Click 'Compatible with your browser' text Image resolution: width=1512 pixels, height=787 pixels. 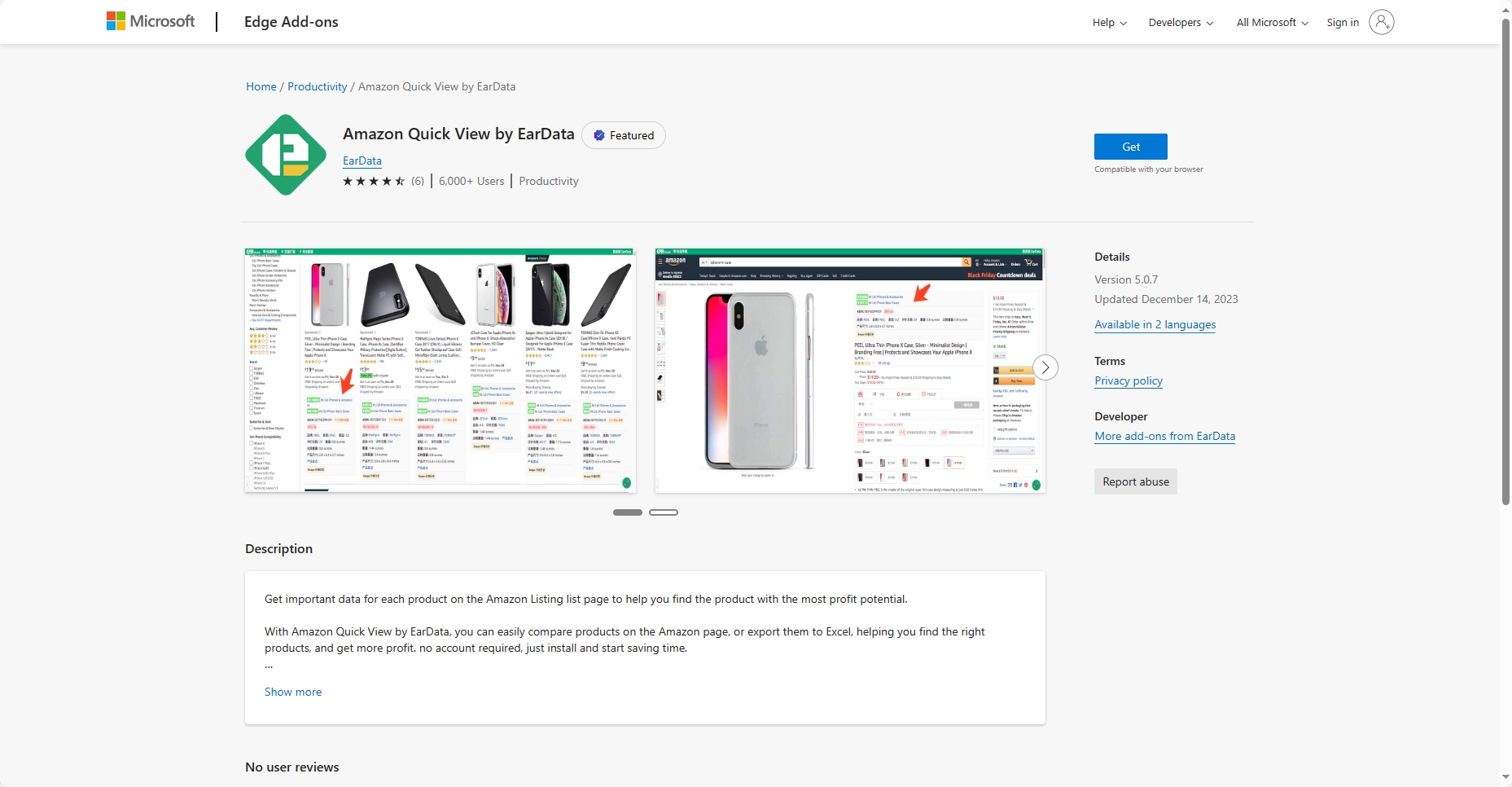point(1149,169)
